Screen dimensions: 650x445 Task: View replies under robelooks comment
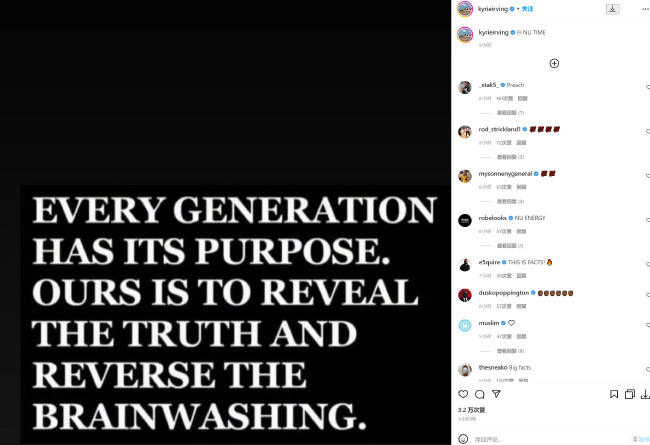click(510, 246)
